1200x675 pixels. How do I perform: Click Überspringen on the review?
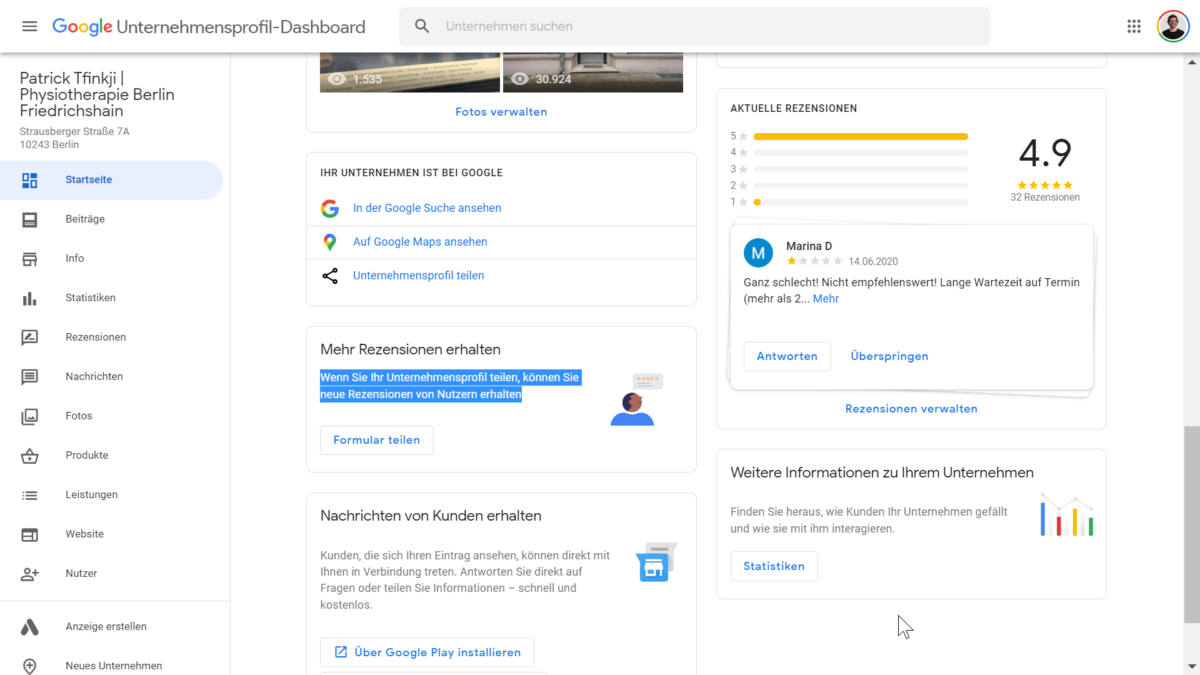pyautogui.click(x=890, y=356)
